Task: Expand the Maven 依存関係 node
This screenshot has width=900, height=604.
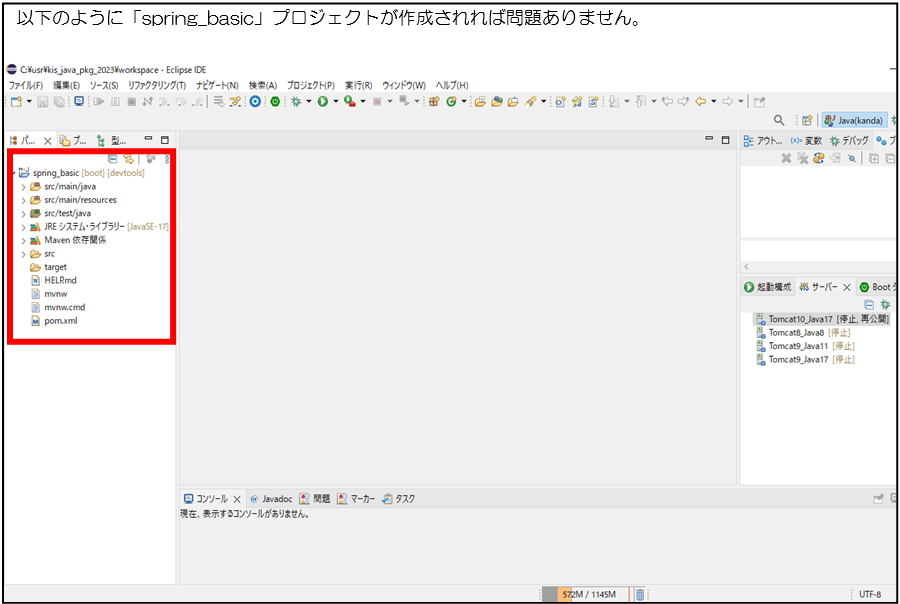Action: pyautogui.click(x=23, y=240)
